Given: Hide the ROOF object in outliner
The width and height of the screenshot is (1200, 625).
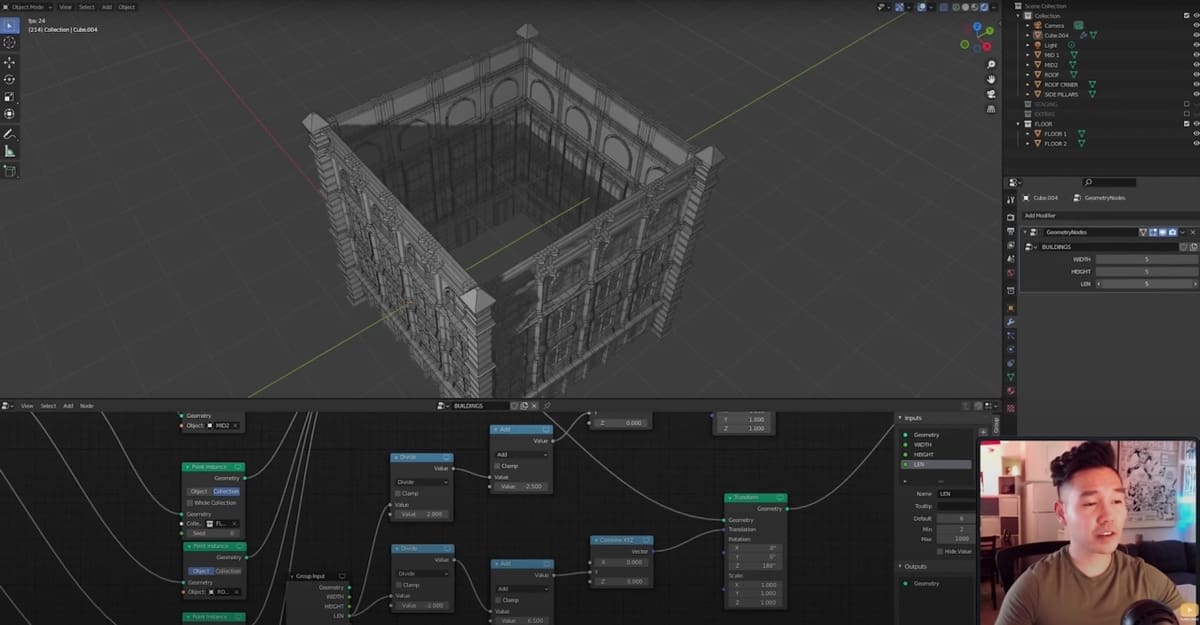Looking at the screenshot, I should tap(1196, 74).
